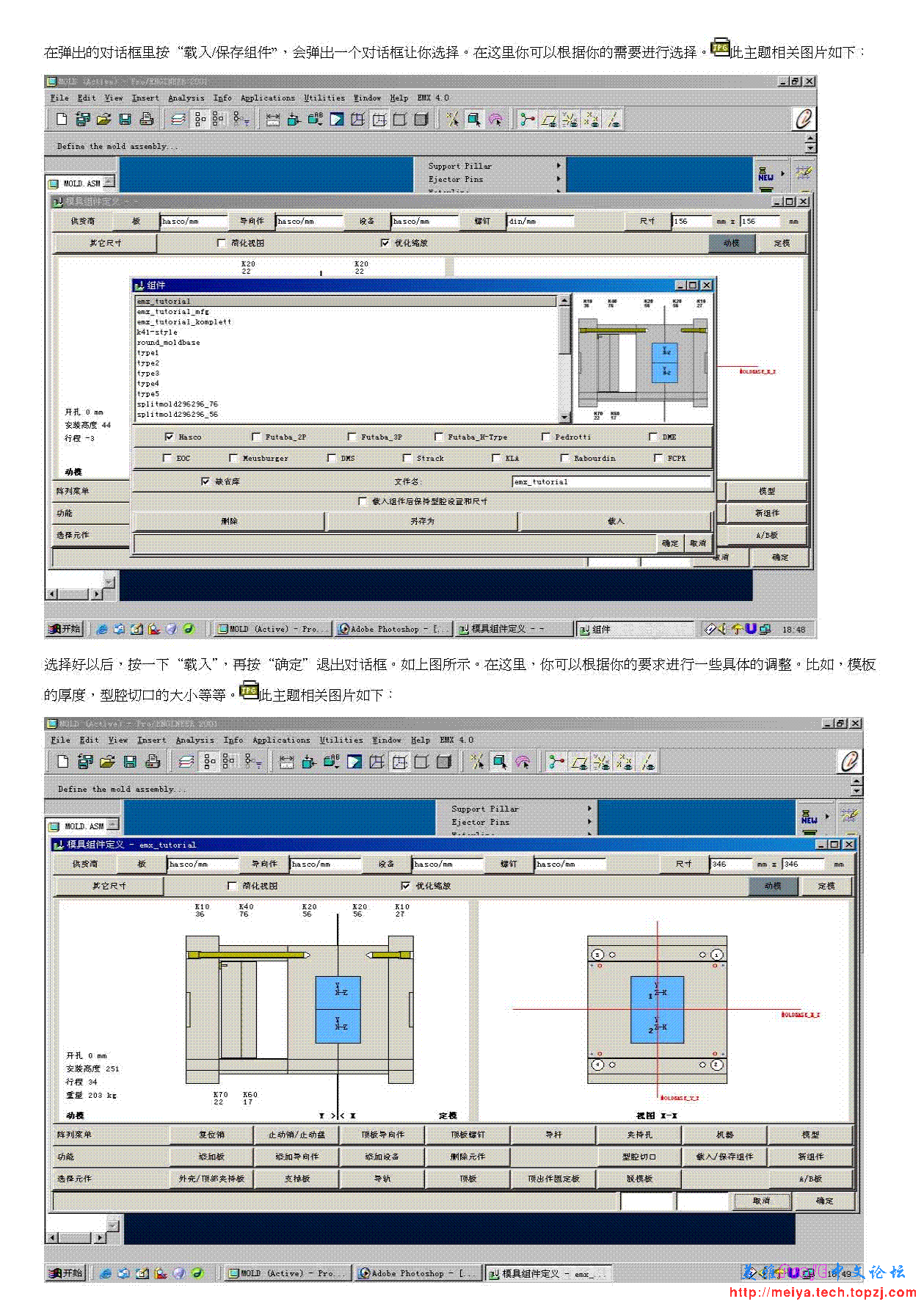Select Shaded display icon in upper screenshot toolbar
This screenshot has width=924, height=1307.
click(421, 119)
